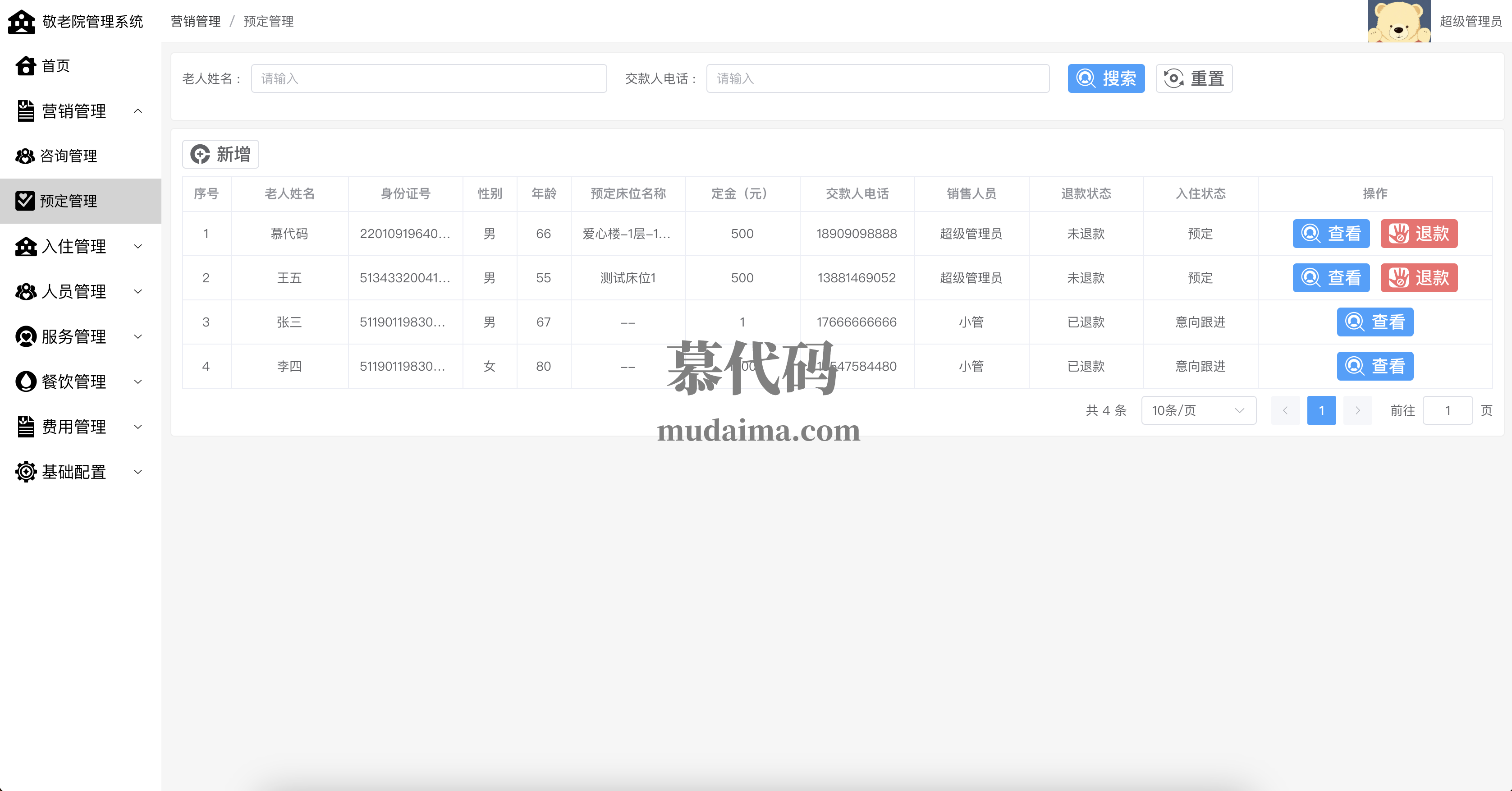Click 退款 refund button for 王五
Screen dimensions: 1512x791
(x=1419, y=278)
